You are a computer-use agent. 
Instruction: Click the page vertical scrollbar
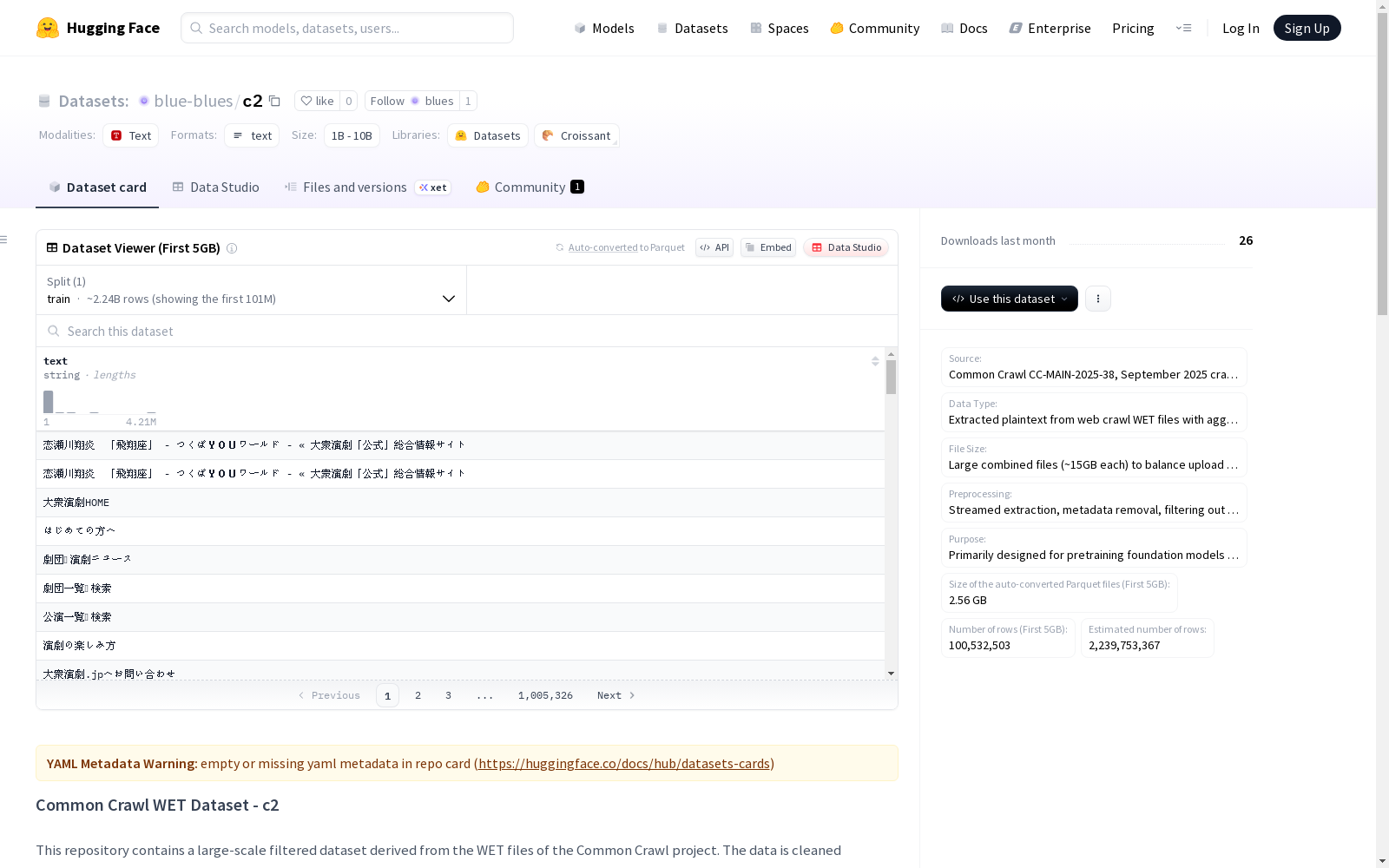coord(1383,165)
